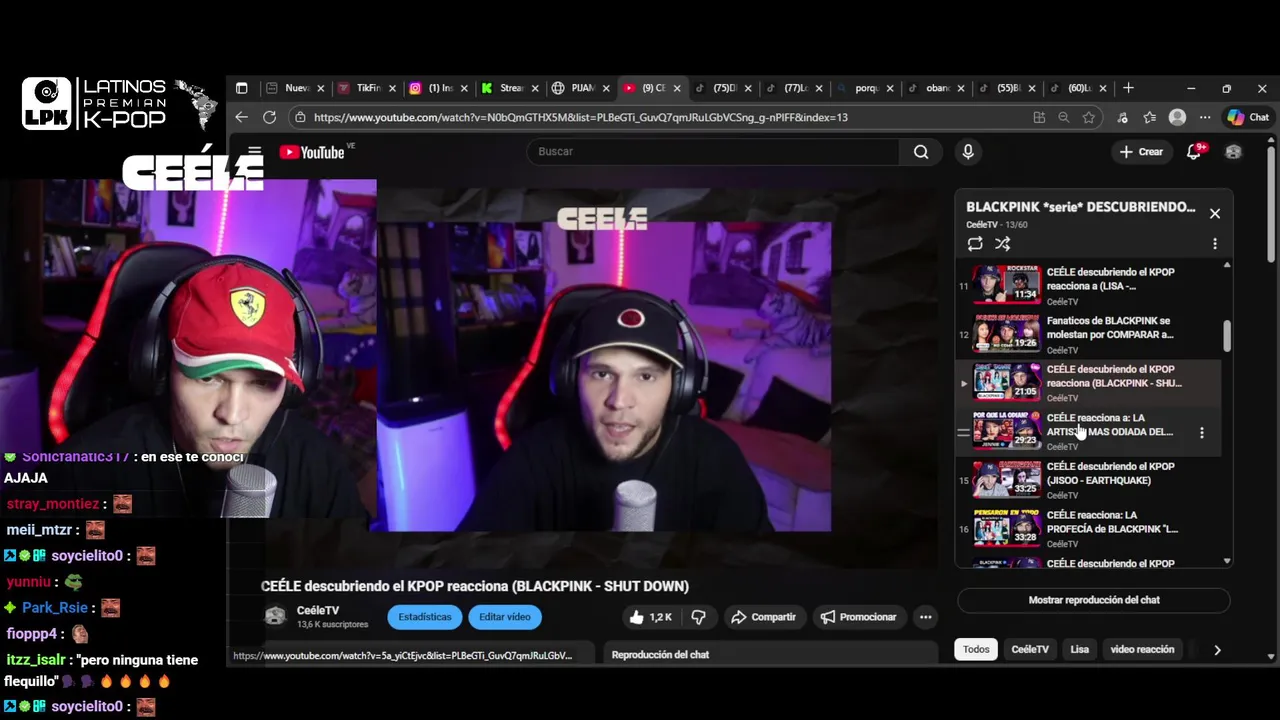The height and width of the screenshot is (720, 1280).
Task: Play playlist video 11 about LISA
Action: pyautogui.click(x=1089, y=285)
